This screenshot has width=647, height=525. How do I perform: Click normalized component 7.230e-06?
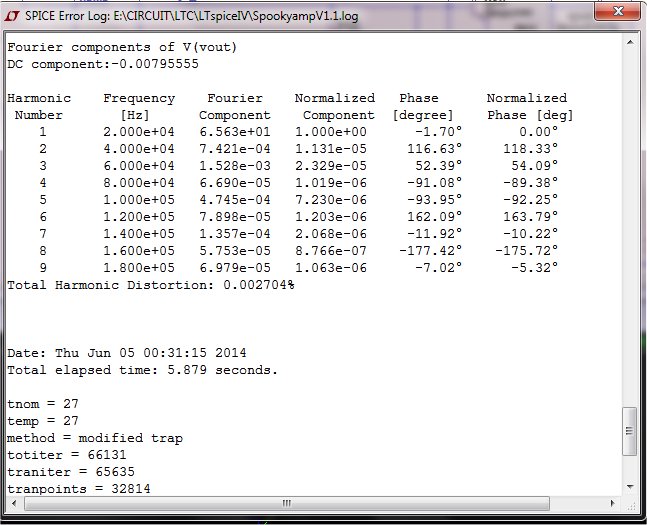pos(331,200)
